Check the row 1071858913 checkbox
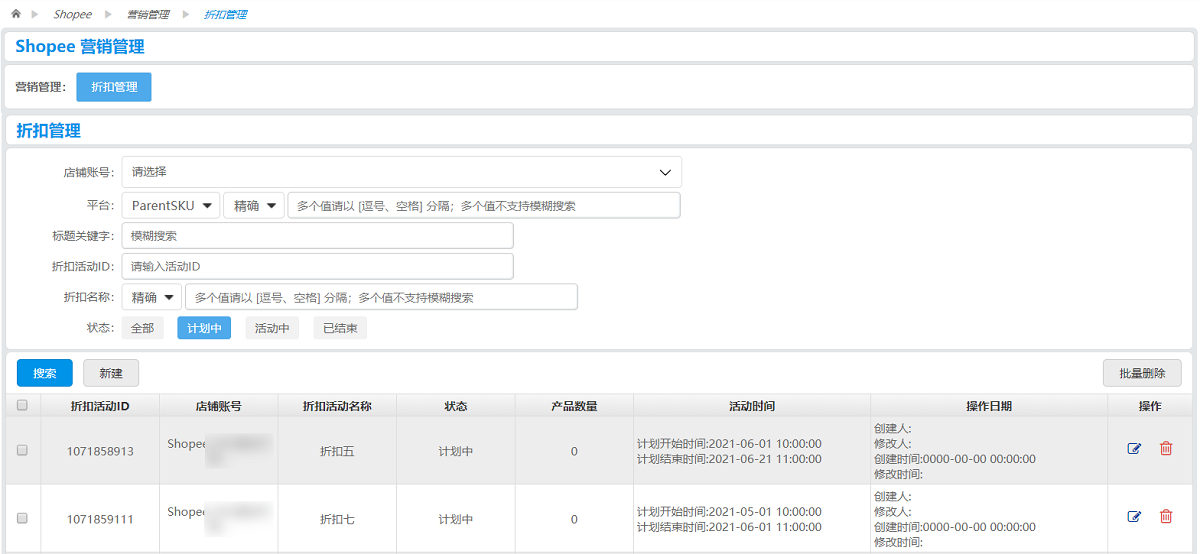The width and height of the screenshot is (1200, 554). [x=22, y=451]
